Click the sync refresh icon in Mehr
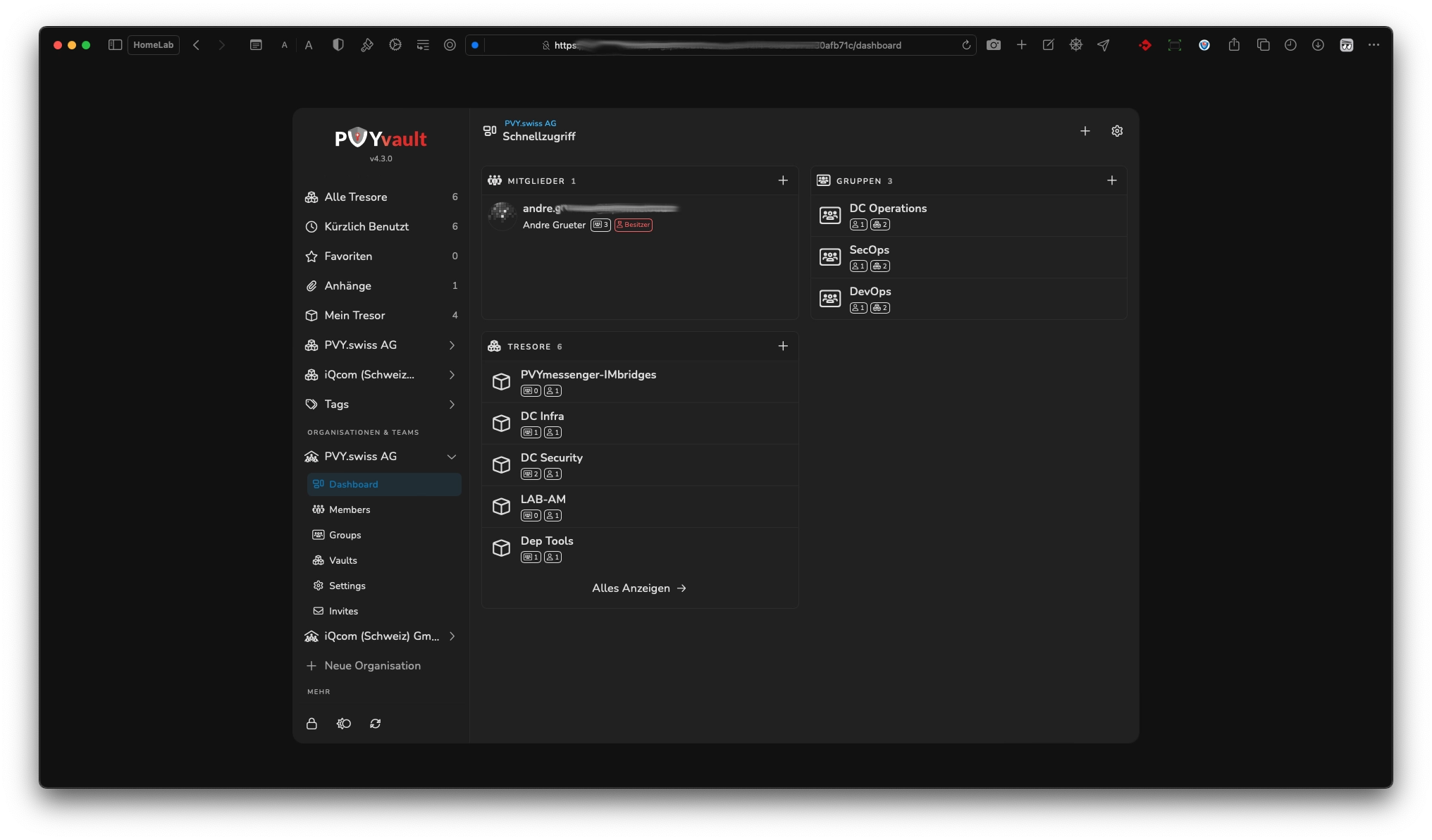This screenshot has height=840, width=1432. coord(376,724)
